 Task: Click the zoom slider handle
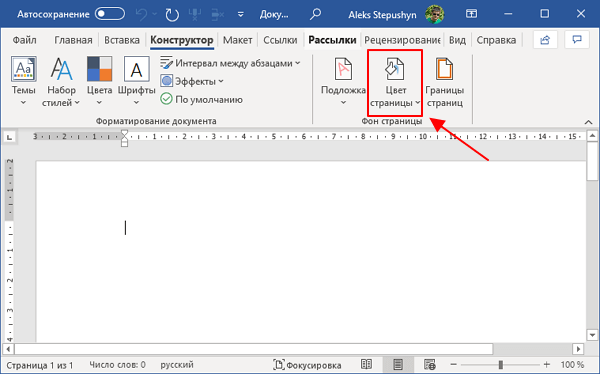point(501,365)
